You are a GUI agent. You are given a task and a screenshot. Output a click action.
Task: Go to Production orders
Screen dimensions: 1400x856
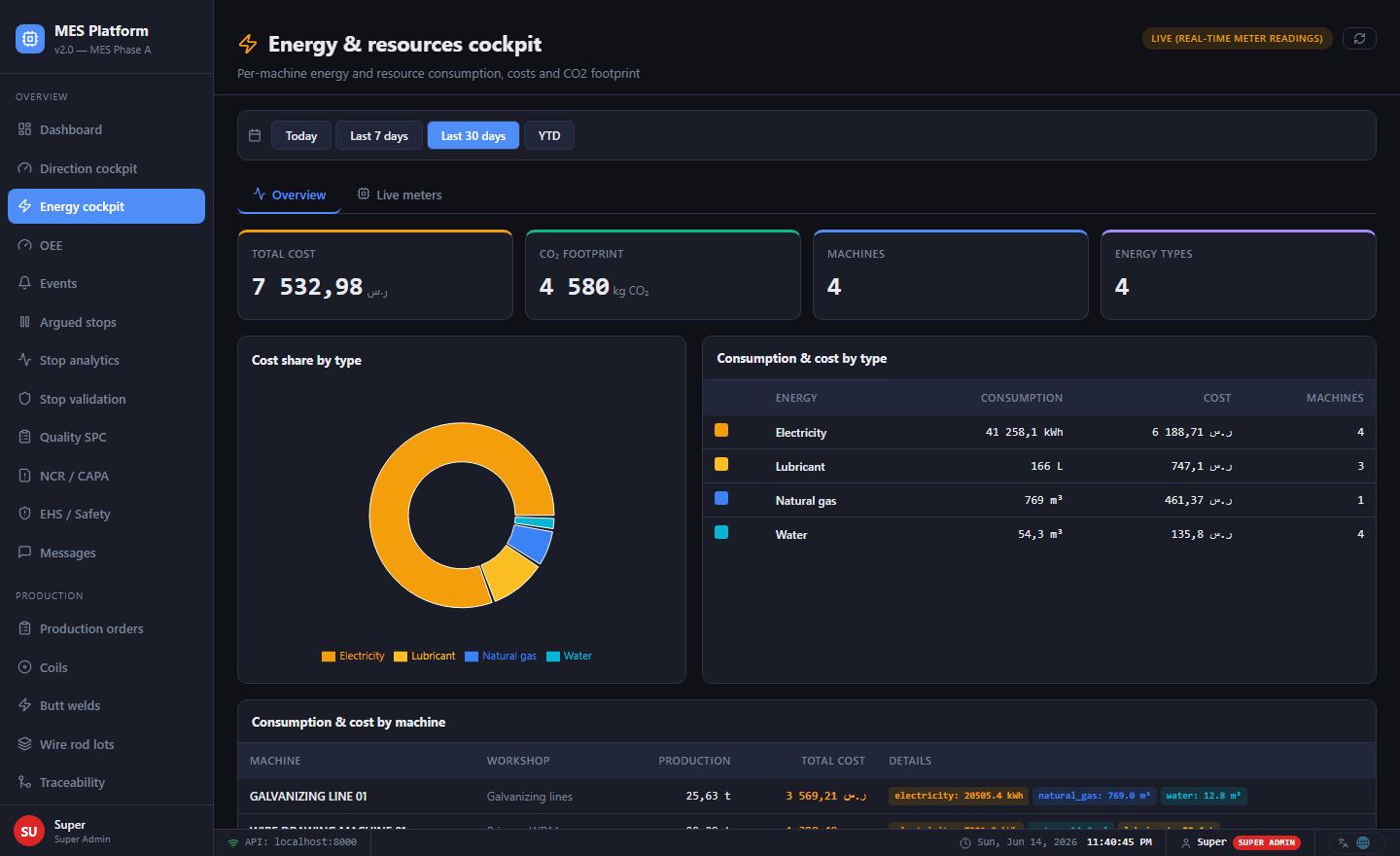click(106, 628)
